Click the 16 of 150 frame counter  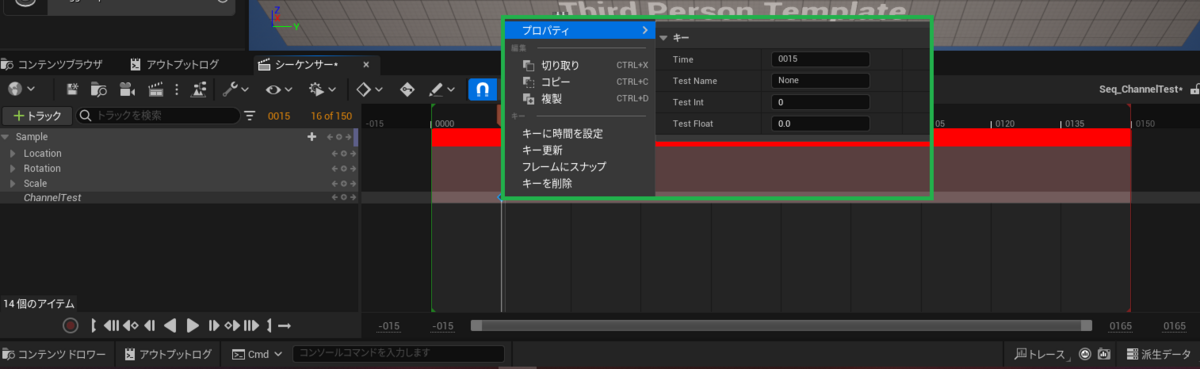click(x=331, y=116)
